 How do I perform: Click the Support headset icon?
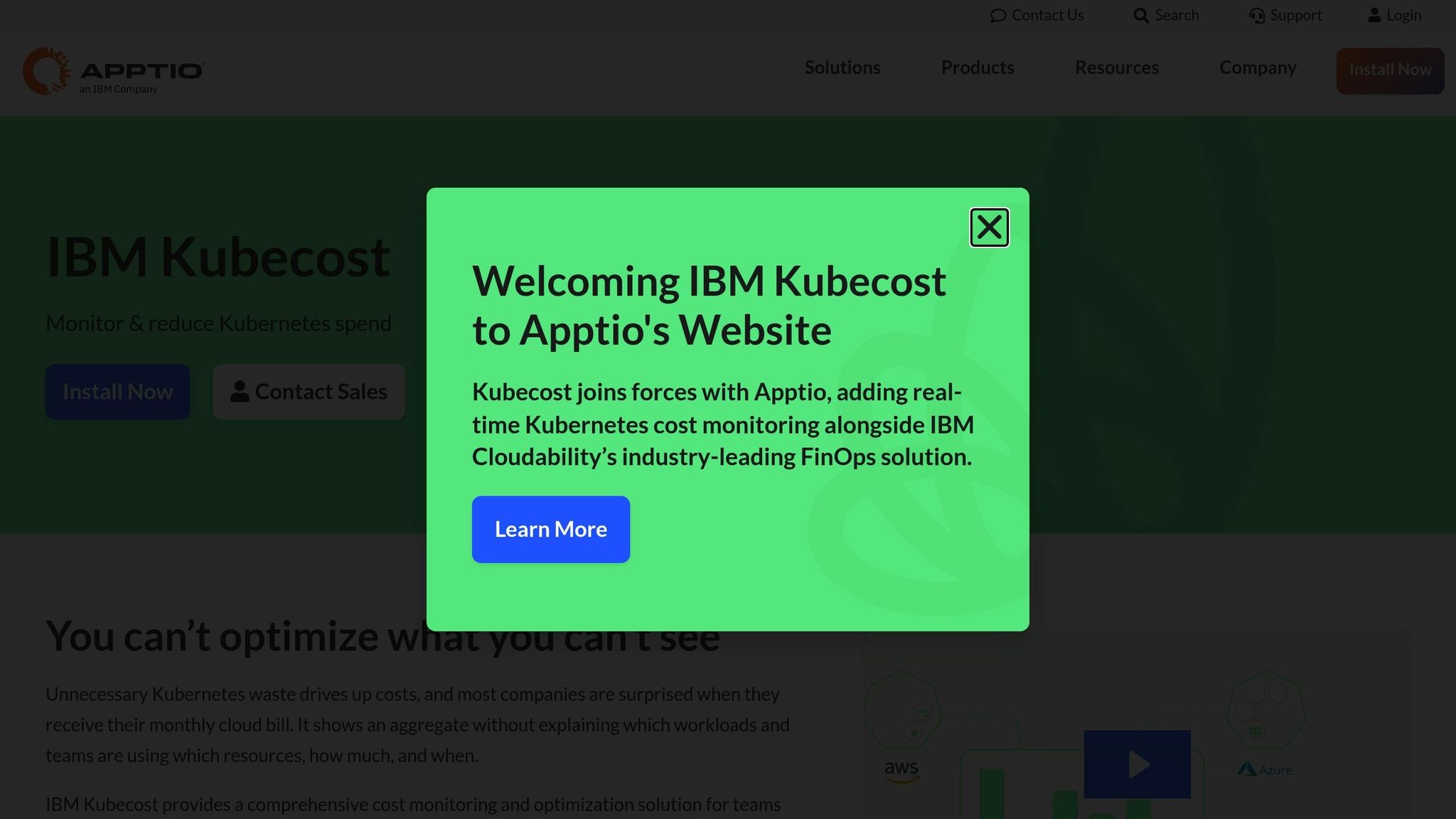click(1257, 16)
